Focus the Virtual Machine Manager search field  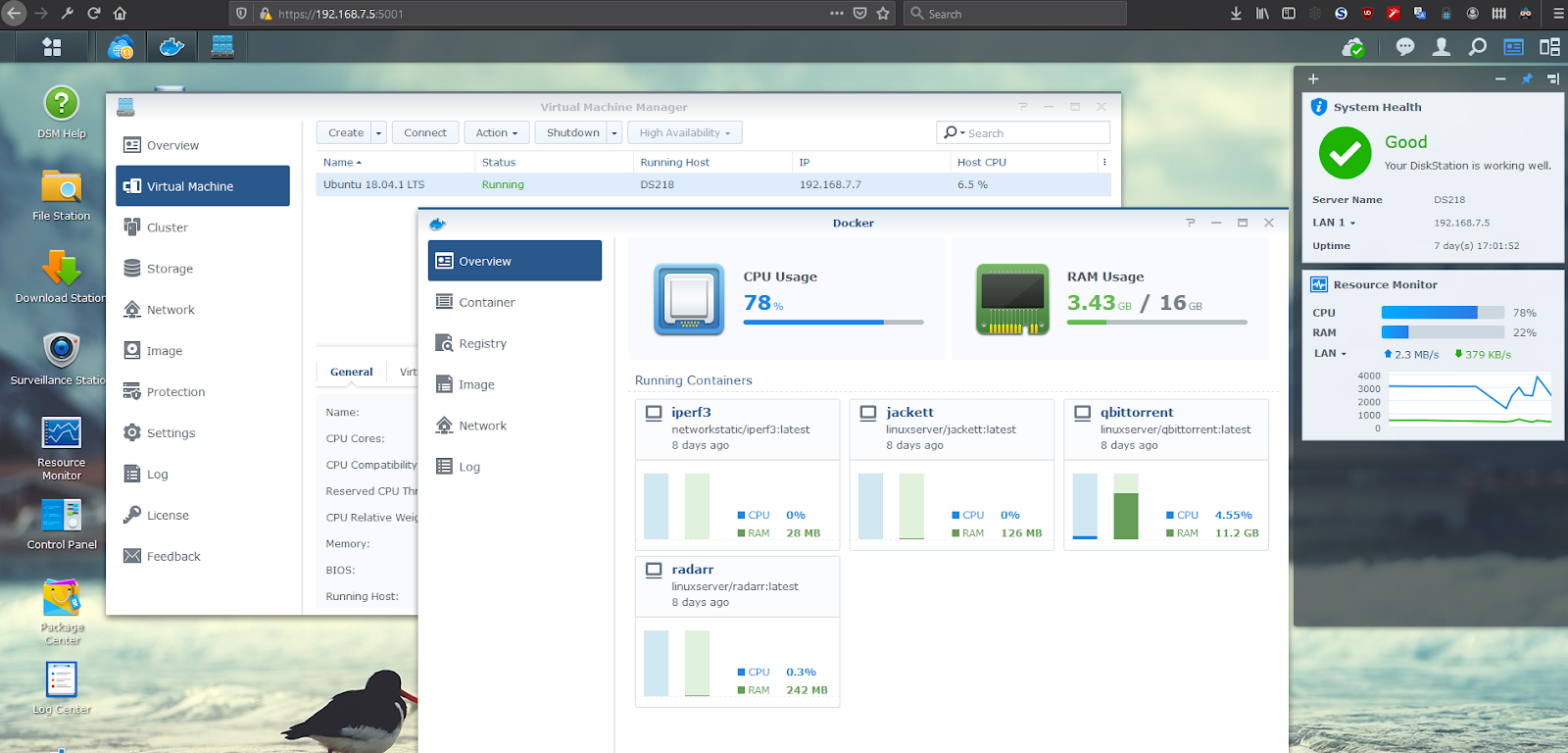point(1023,132)
